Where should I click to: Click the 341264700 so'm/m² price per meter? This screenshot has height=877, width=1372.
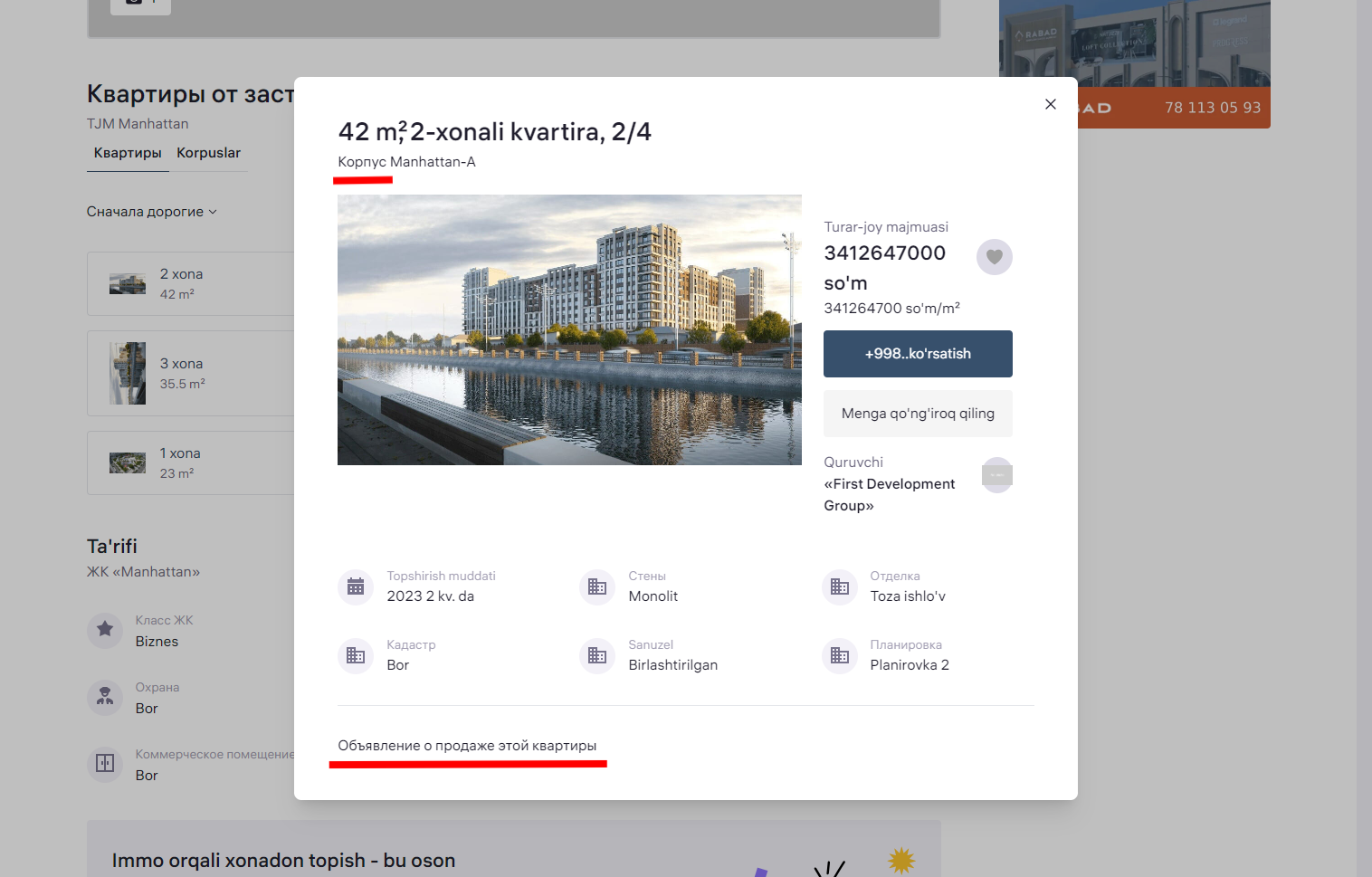pyautogui.click(x=891, y=309)
